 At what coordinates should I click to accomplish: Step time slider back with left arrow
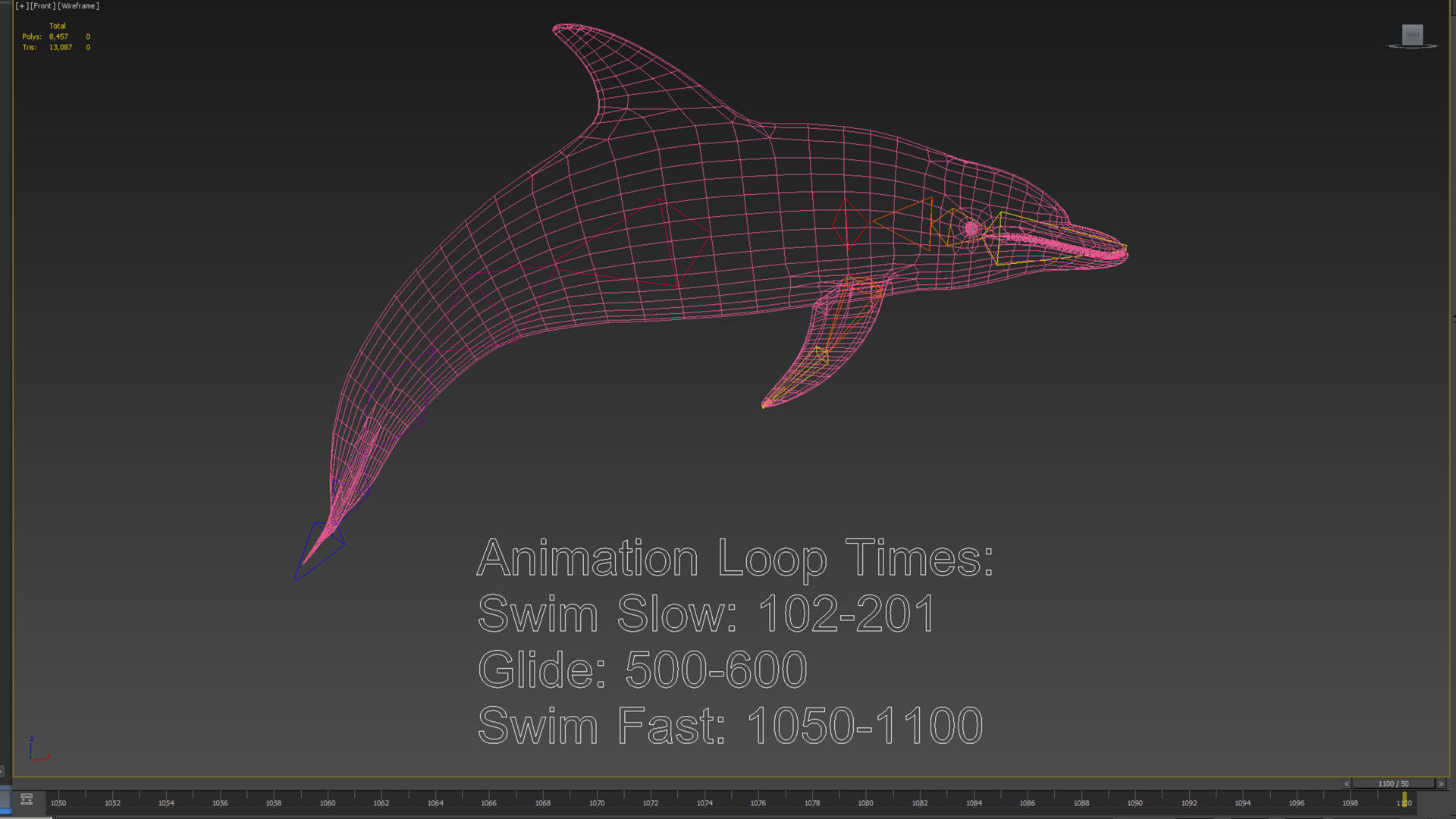(1347, 784)
